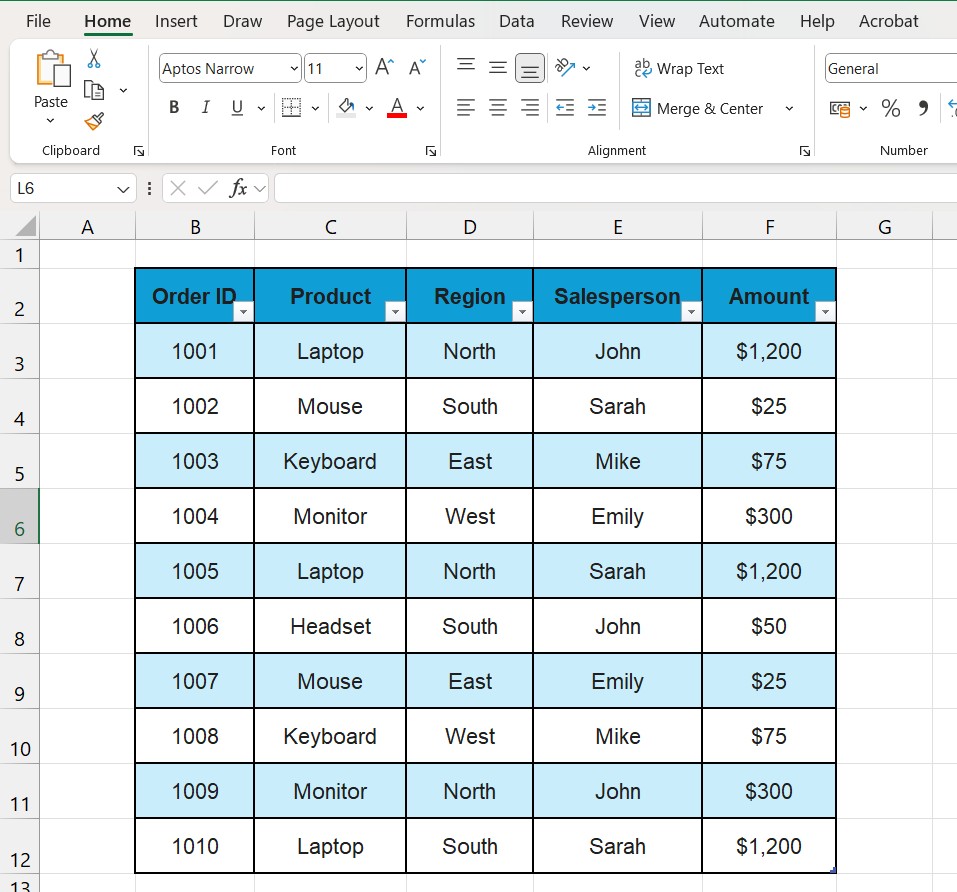This screenshot has height=892, width=957.
Task: Click the Cut scissors icon
Action: click(x=94, y=59)
